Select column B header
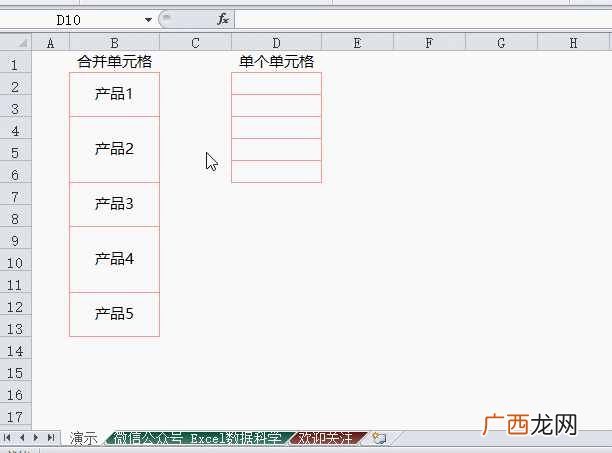The width and height of the screenshot is (612, 453). [x=114, y=43]
